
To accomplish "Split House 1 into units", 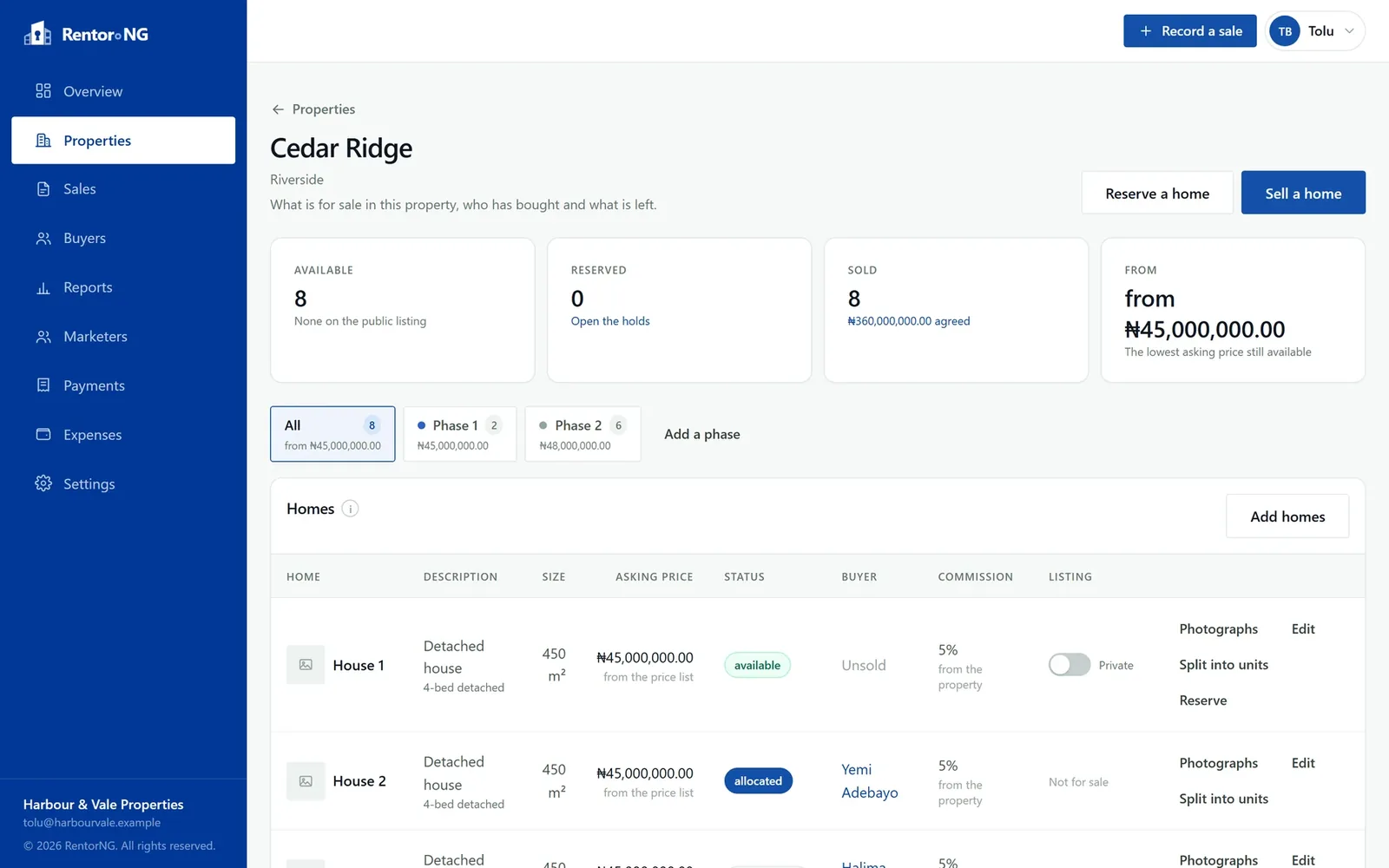I will tap(1223, 665).
